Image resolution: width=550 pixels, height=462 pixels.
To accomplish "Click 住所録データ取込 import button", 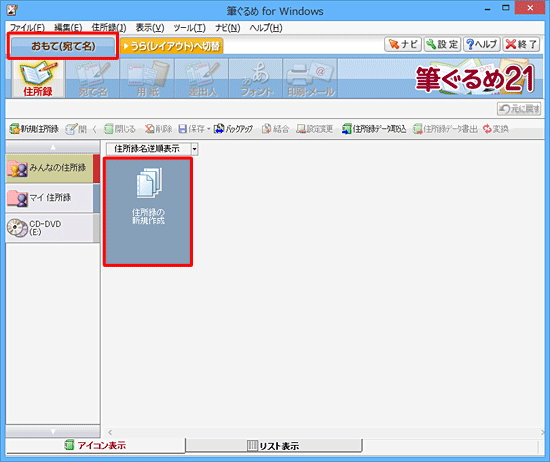I will point(374,129).
